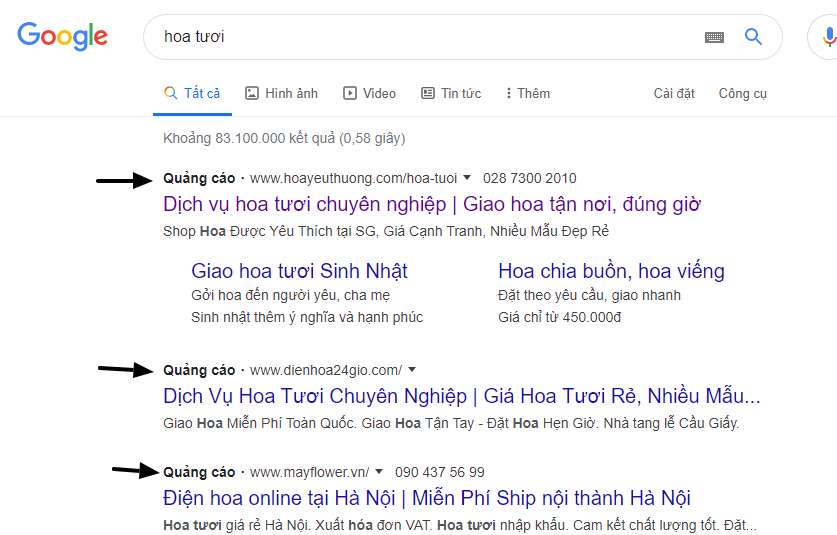Click phone number 090 437 56 99
The image size is (837, 535).
(440, 473)
